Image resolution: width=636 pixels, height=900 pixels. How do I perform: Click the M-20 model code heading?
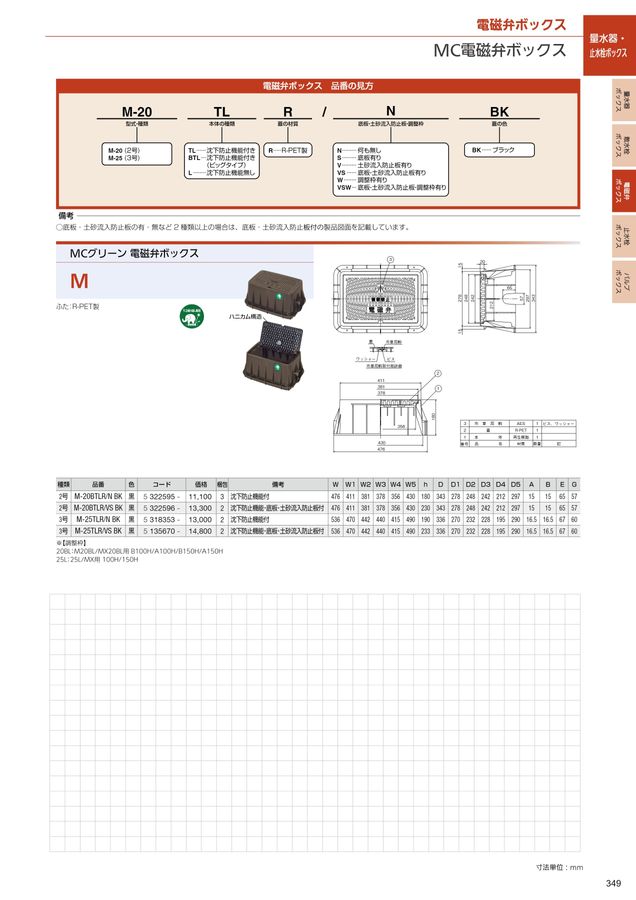click(137, 112)
